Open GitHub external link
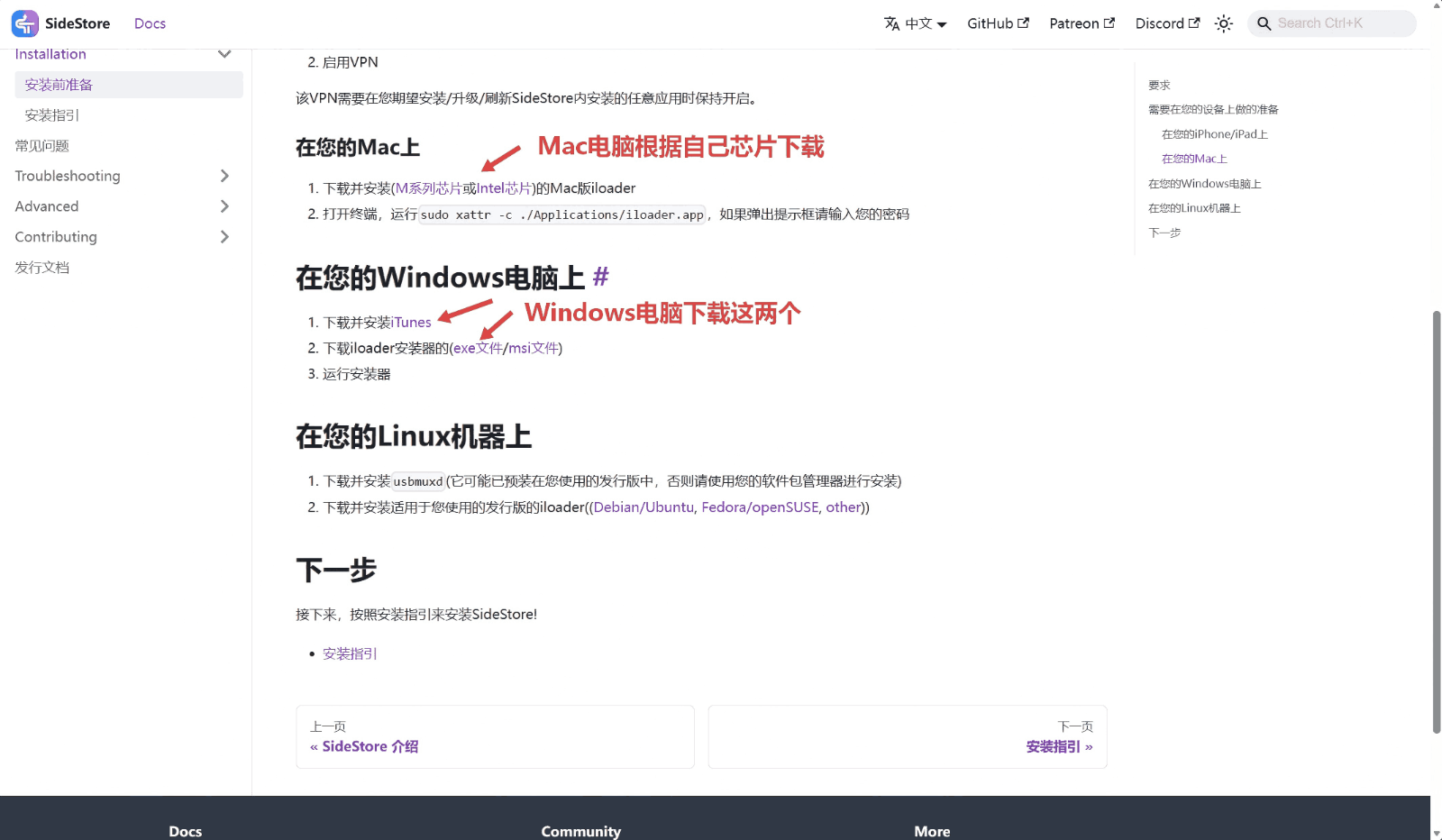This screenshot has height=840, width=1442. tap(998, 23)
